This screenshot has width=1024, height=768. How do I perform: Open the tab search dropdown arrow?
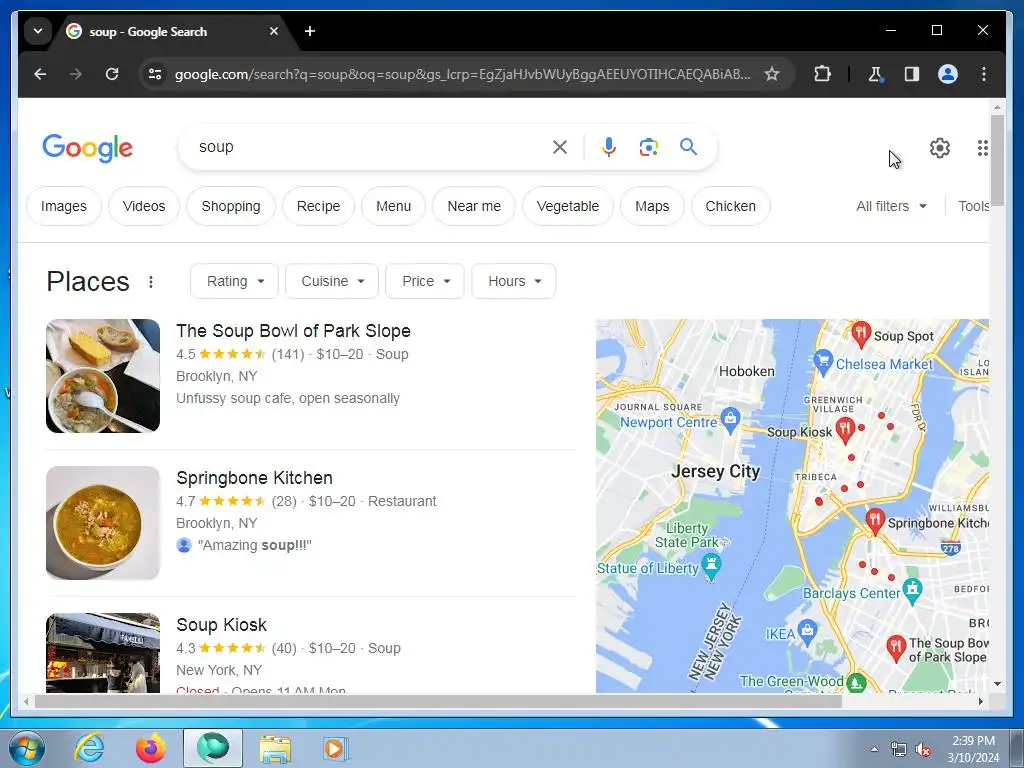point(38,31)
